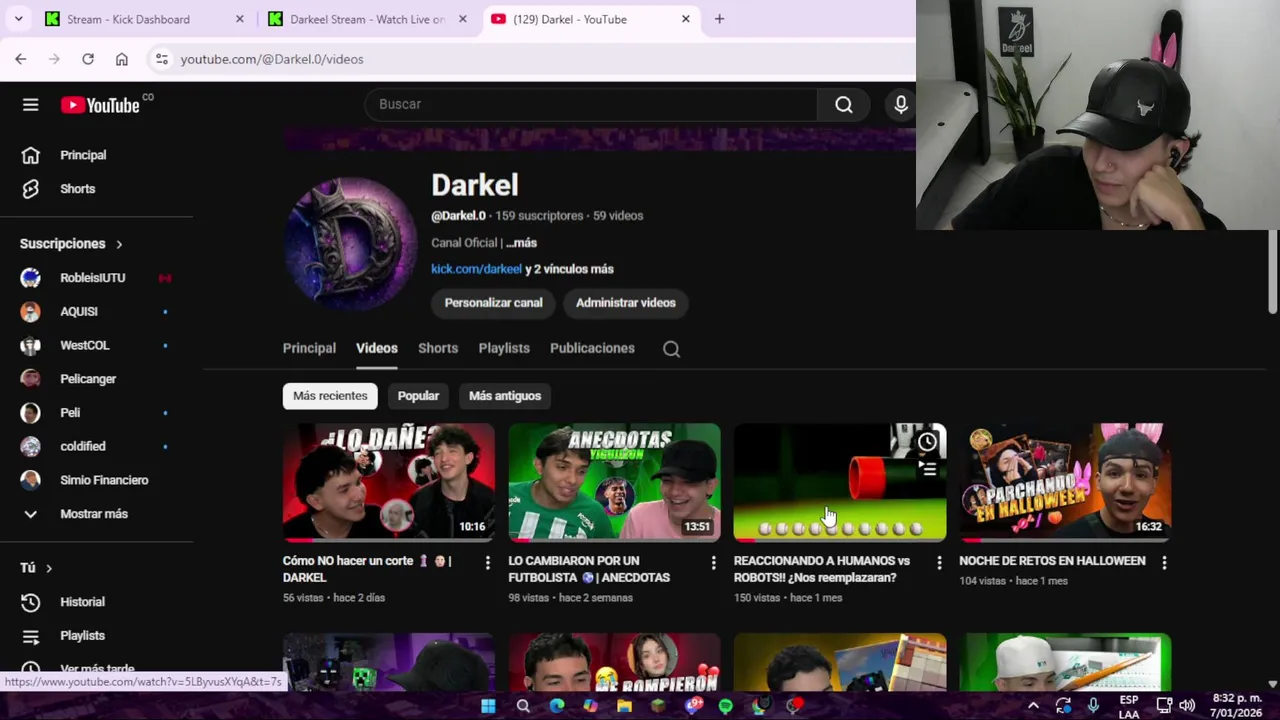Screen dimensions: 1280x720
Task: Select the 'Popular' filter chip
Action: point(418,396)
